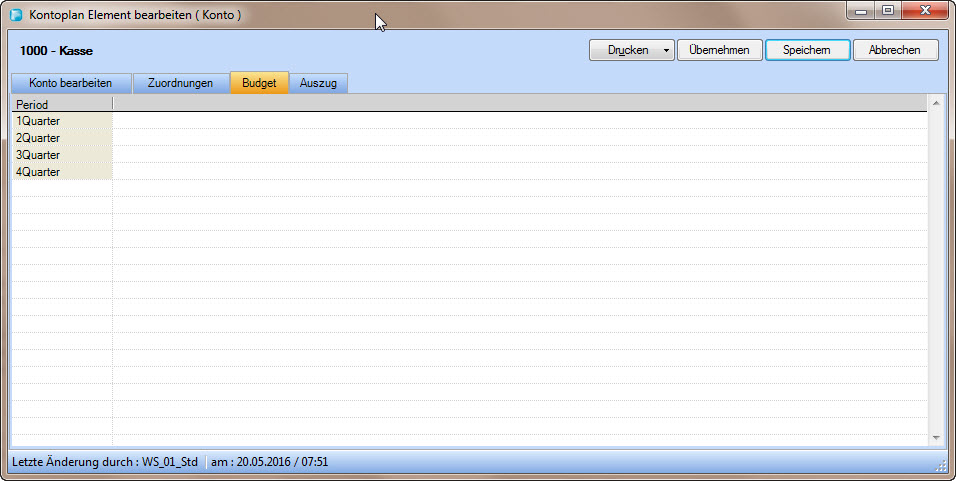Screen dimensions: 956x481
Task: Select the 1Quarter row
Action: [60, 121]
